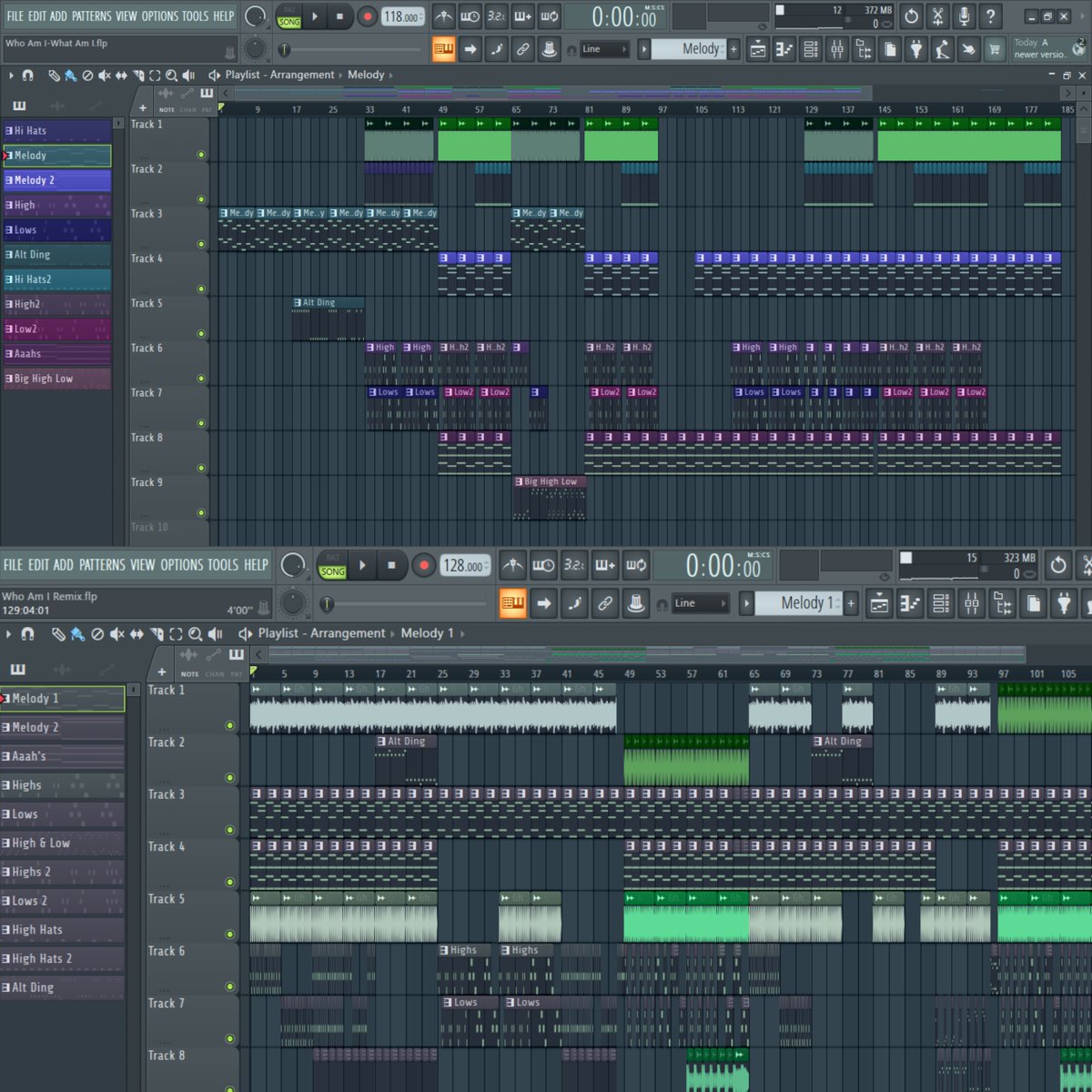Open the question mark help icon in top window
This screenshot has height=1092, width=1092.
click(x=991, y=16)
